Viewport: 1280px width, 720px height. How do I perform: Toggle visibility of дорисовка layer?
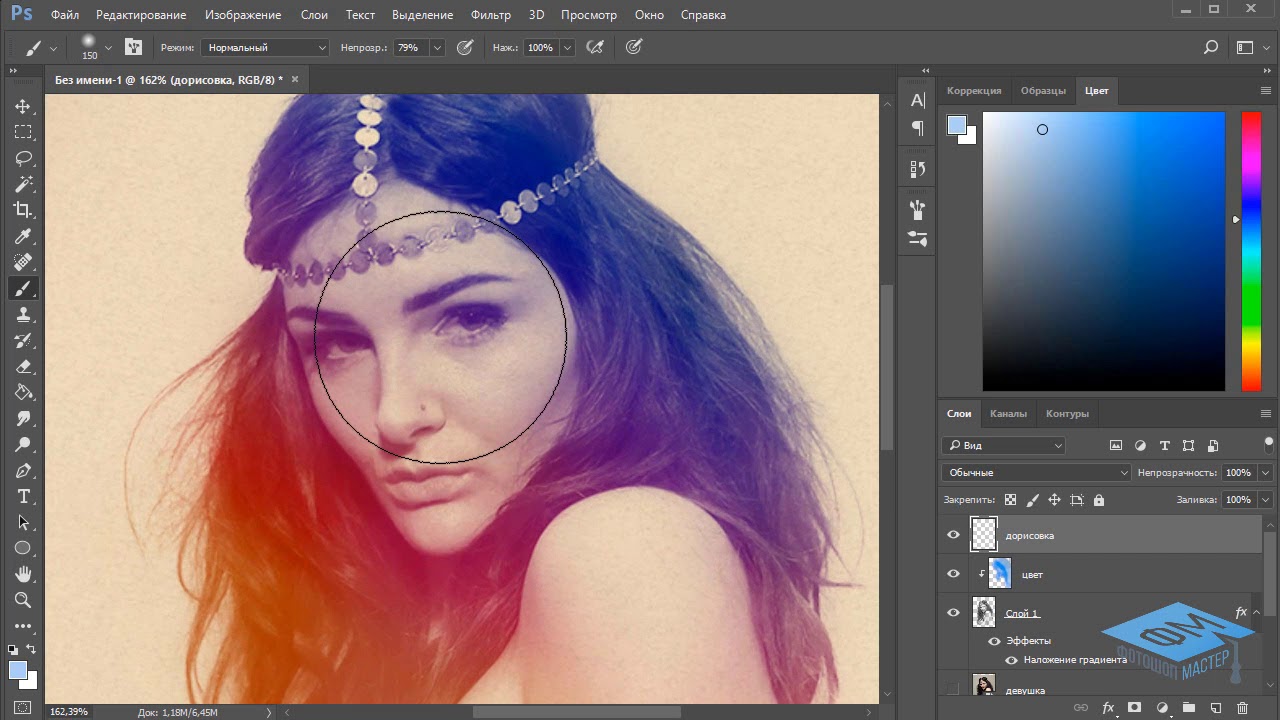(953, 535)
